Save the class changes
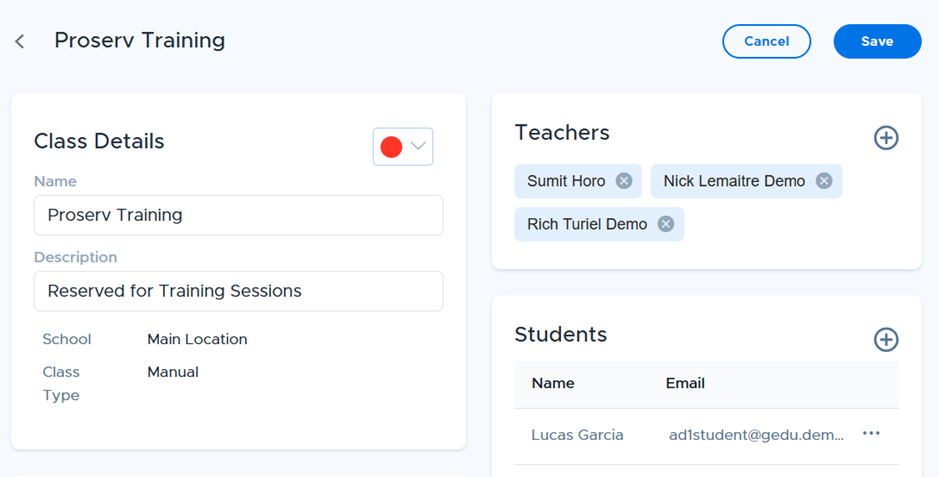This screenshot has height=477, width=939. (x=877, y=41)
